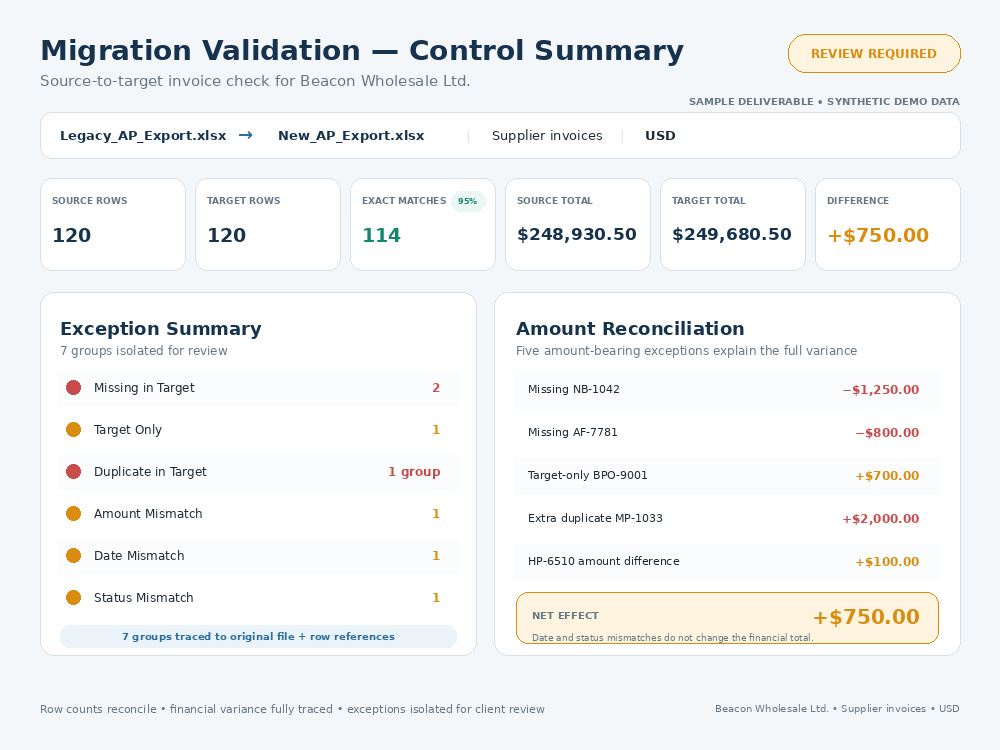
Task: Click the red dot beside Missing in Target
Action: pos(73,388)
